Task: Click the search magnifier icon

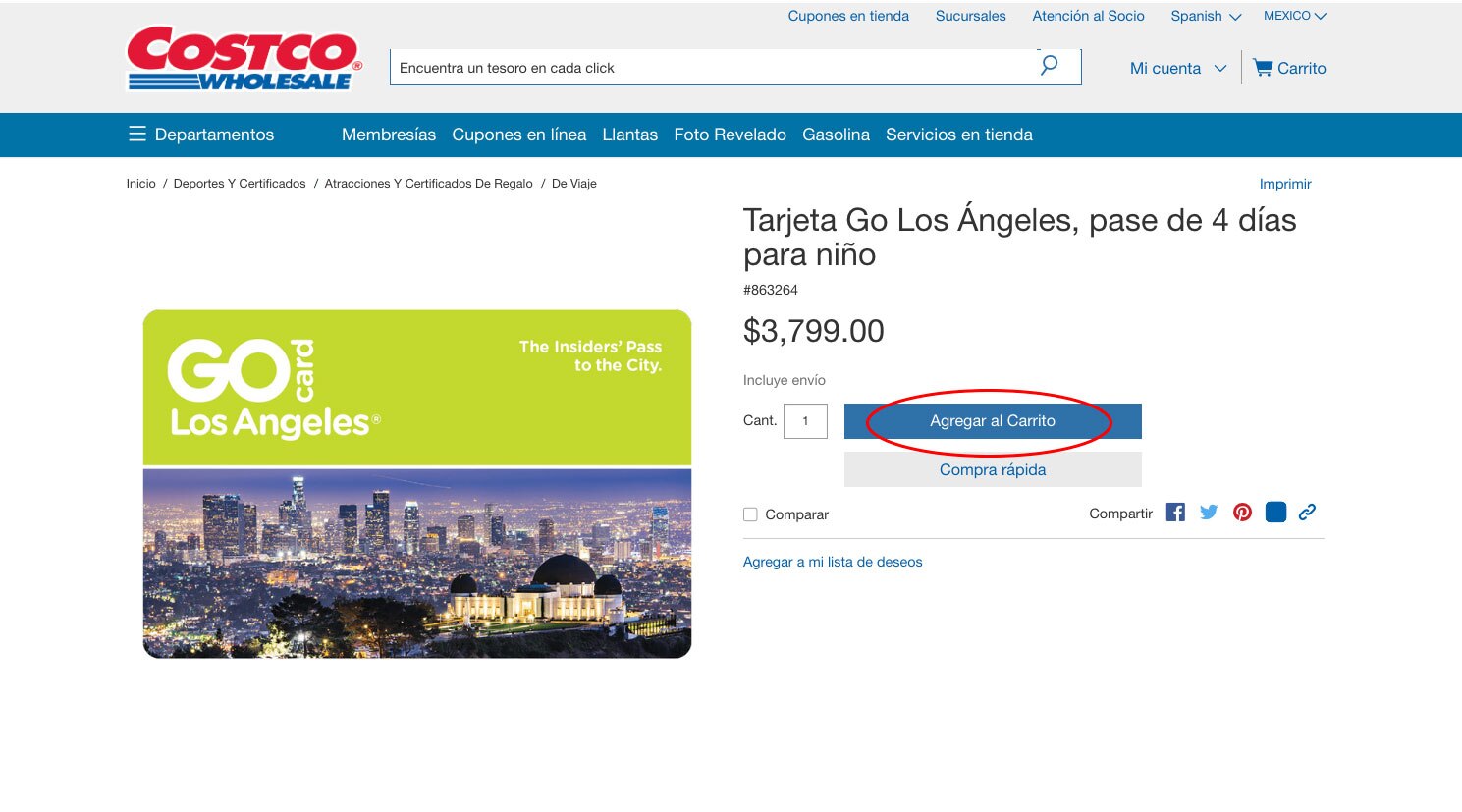Action: [x=1049, y=66]
